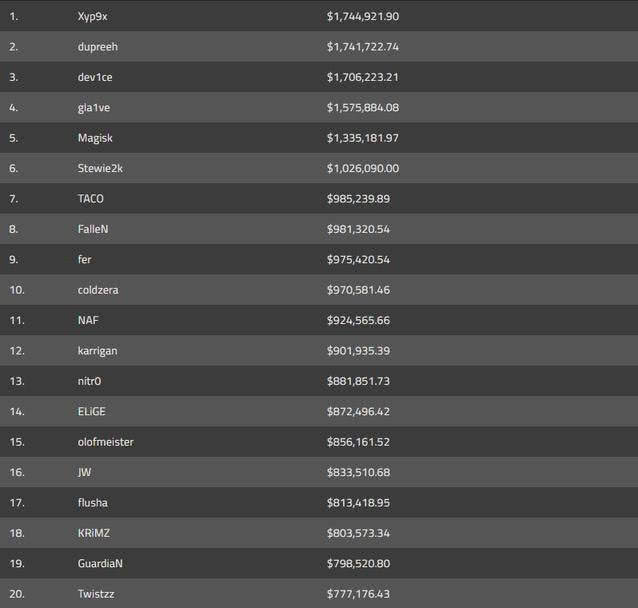Screen dimensions: 638x608
Task: Click the dupreeh player name
Action: pos(97,47)
